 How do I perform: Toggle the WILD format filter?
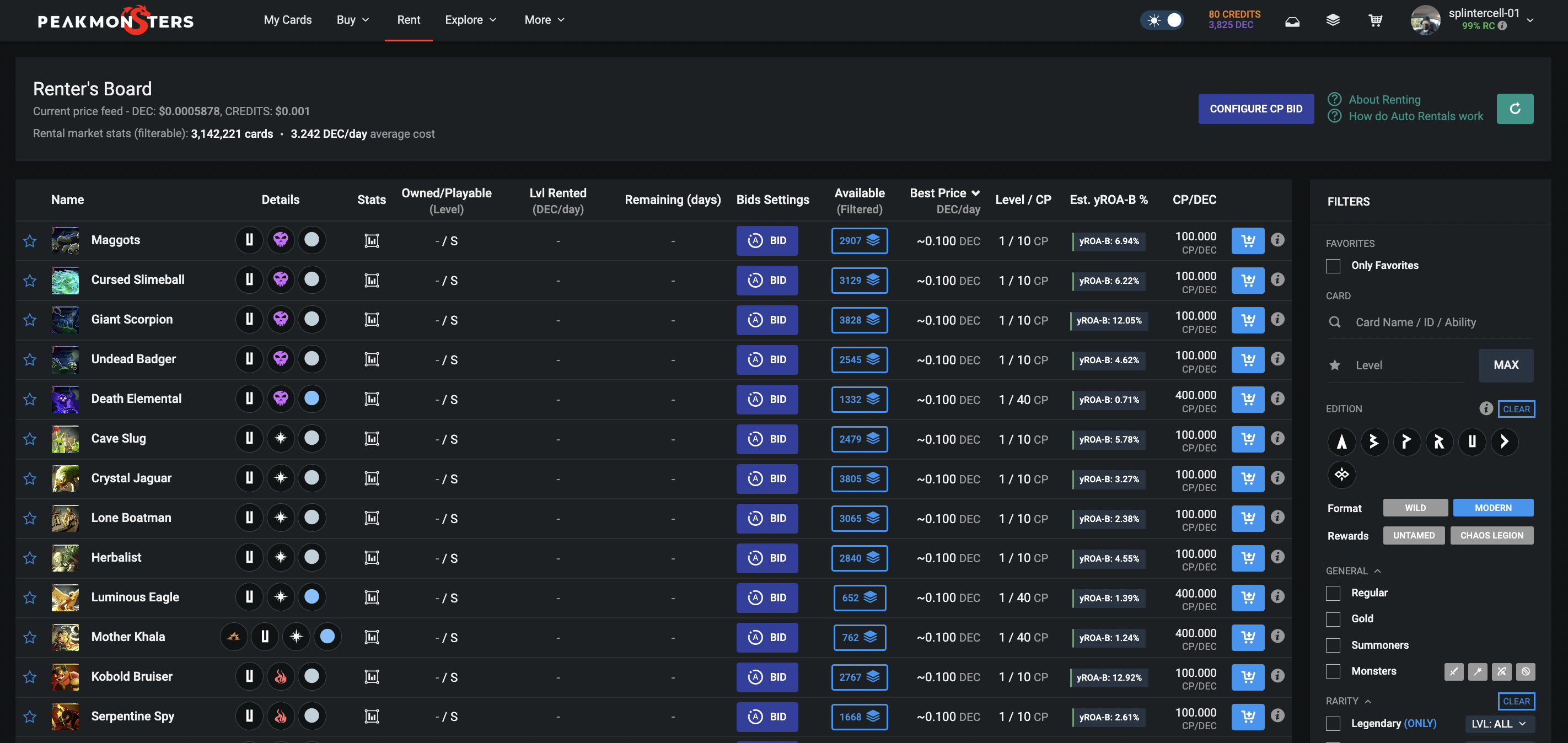(1415, 508)
